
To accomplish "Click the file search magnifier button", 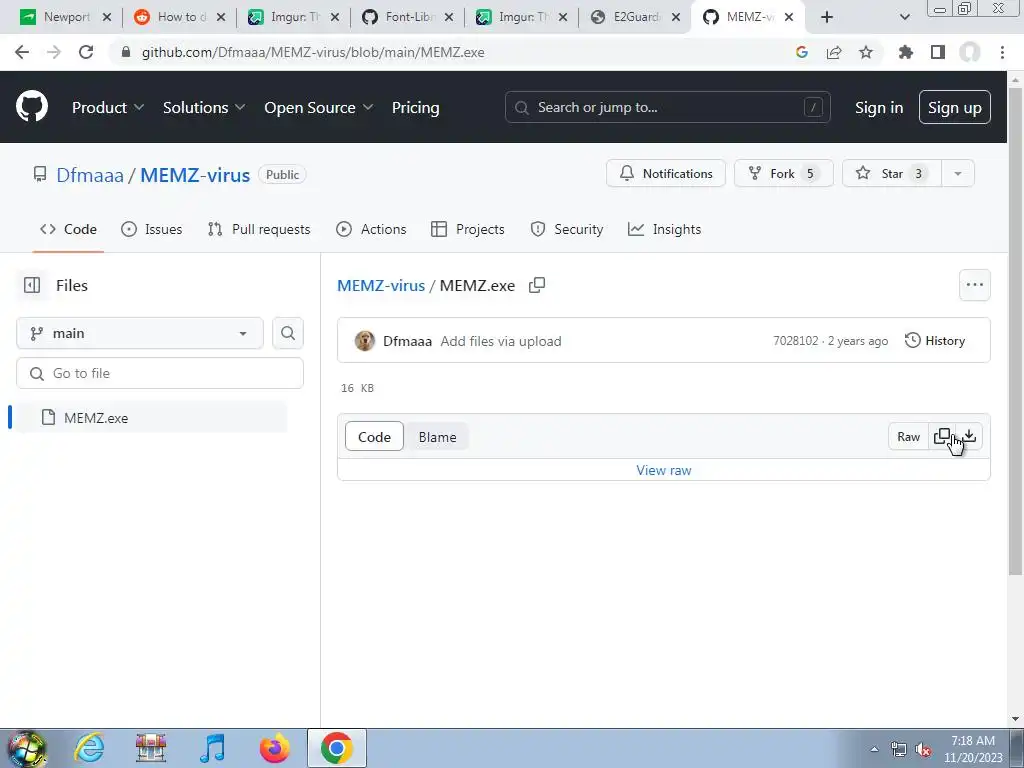I will pyautogui.click(x=288, y=333).
